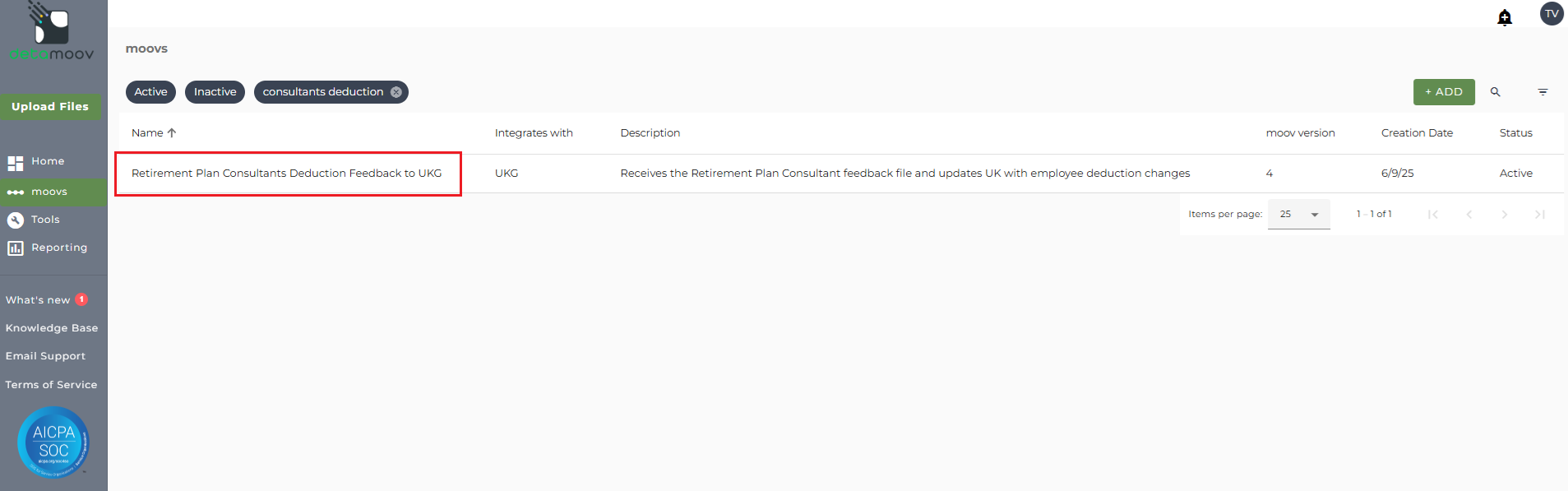
Task: Open the filter list icon
Action: 1543,92
